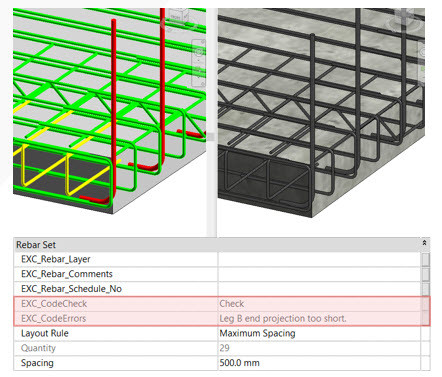
Task: Select the Rebar Set group title
Action: [x=36, y=245]
